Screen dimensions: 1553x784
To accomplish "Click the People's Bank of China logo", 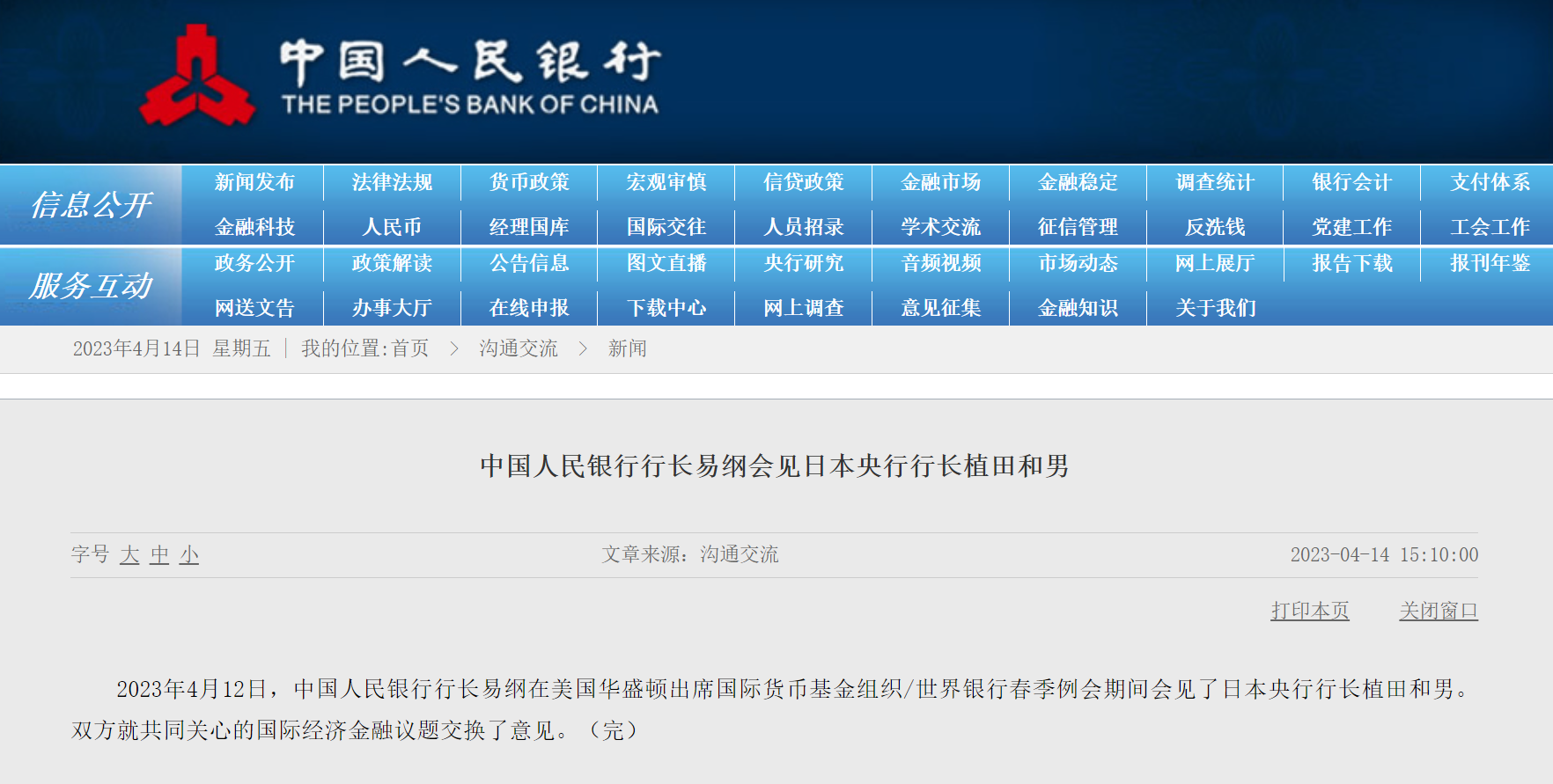I will click(x=400, y=76).
